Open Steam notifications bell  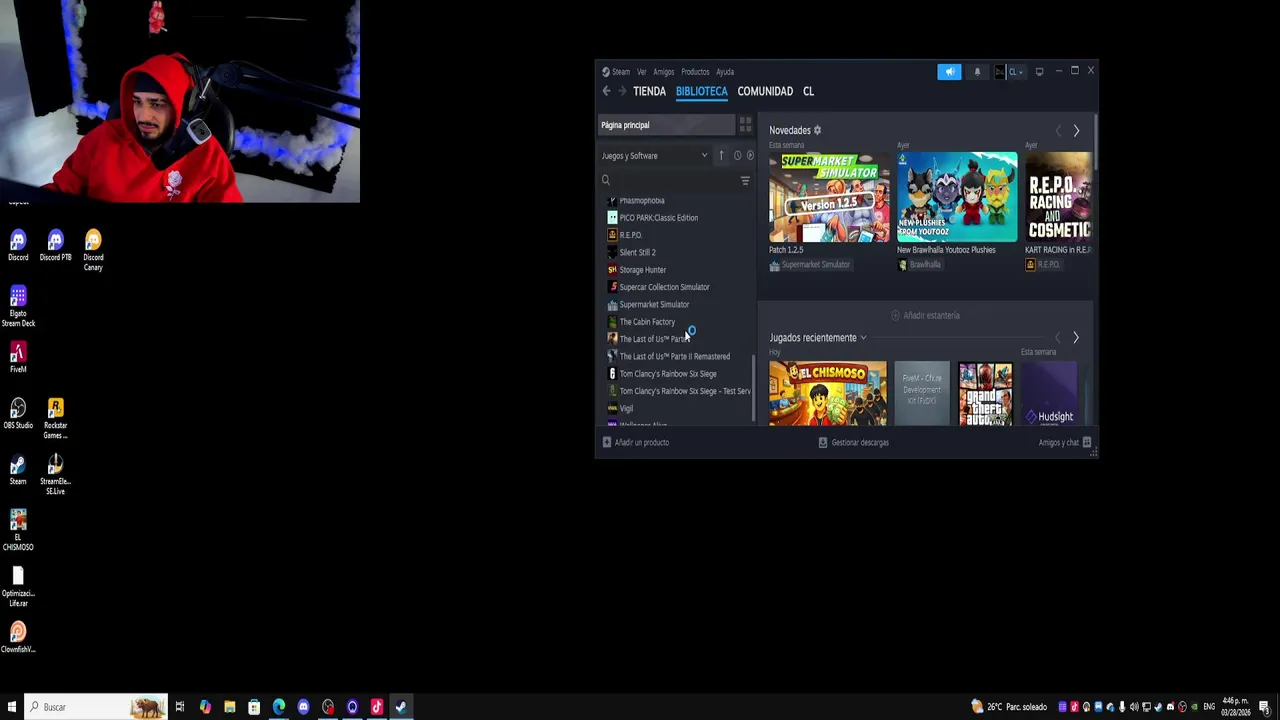click(977, 72)
